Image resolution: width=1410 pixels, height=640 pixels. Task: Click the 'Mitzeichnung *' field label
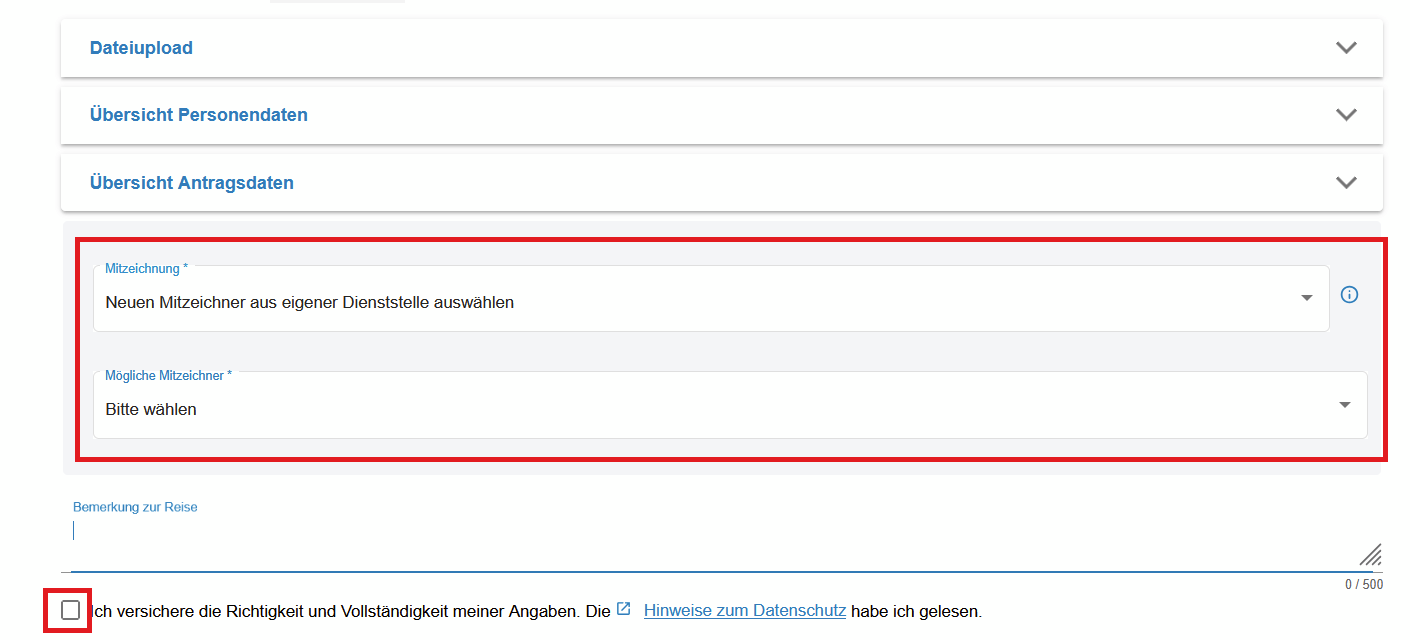click(146, 269)
